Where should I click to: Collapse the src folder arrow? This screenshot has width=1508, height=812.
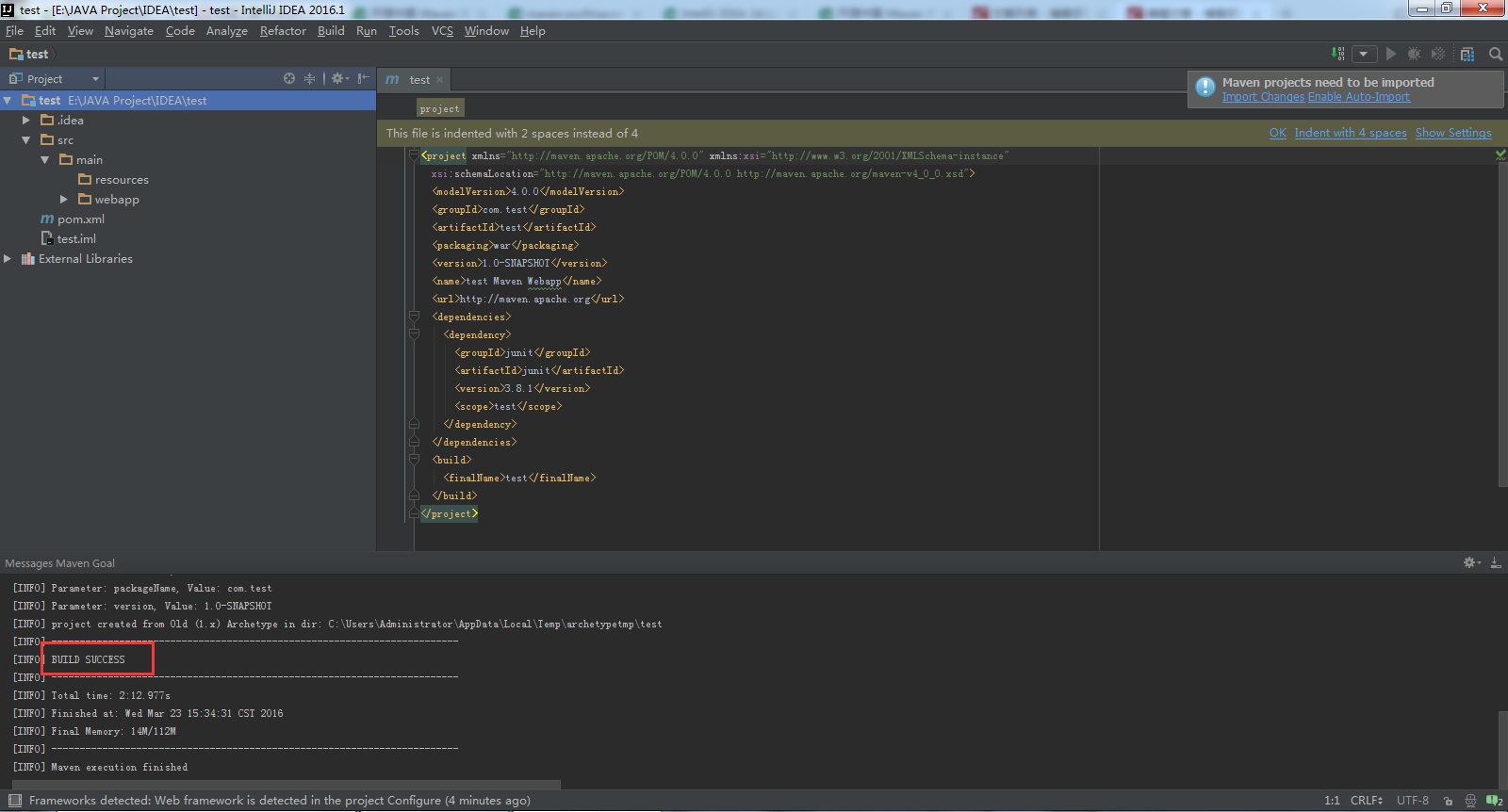tap(26, 139)
